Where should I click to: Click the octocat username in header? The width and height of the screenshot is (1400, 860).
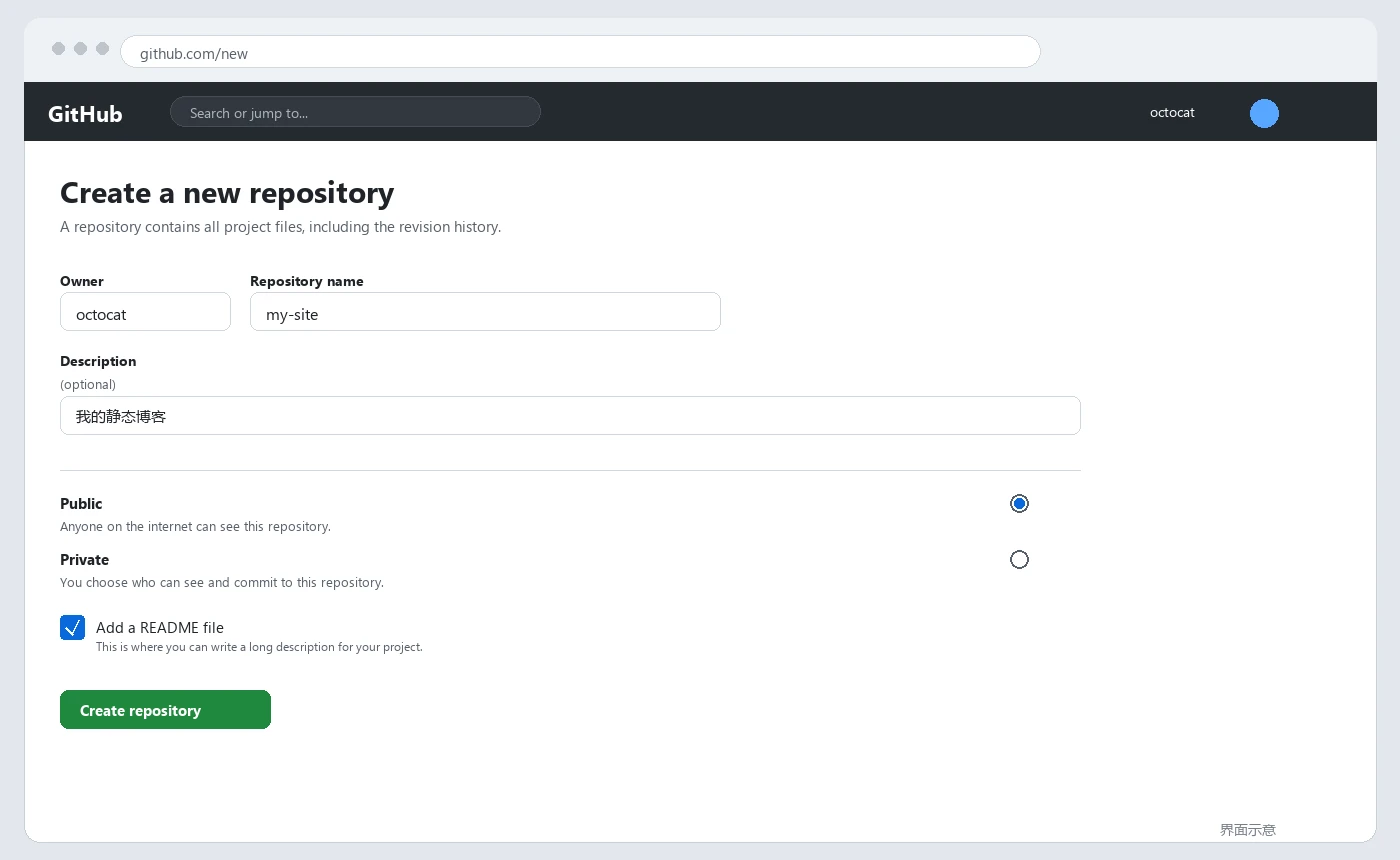pyautogui.click(x=1172, y=113)
